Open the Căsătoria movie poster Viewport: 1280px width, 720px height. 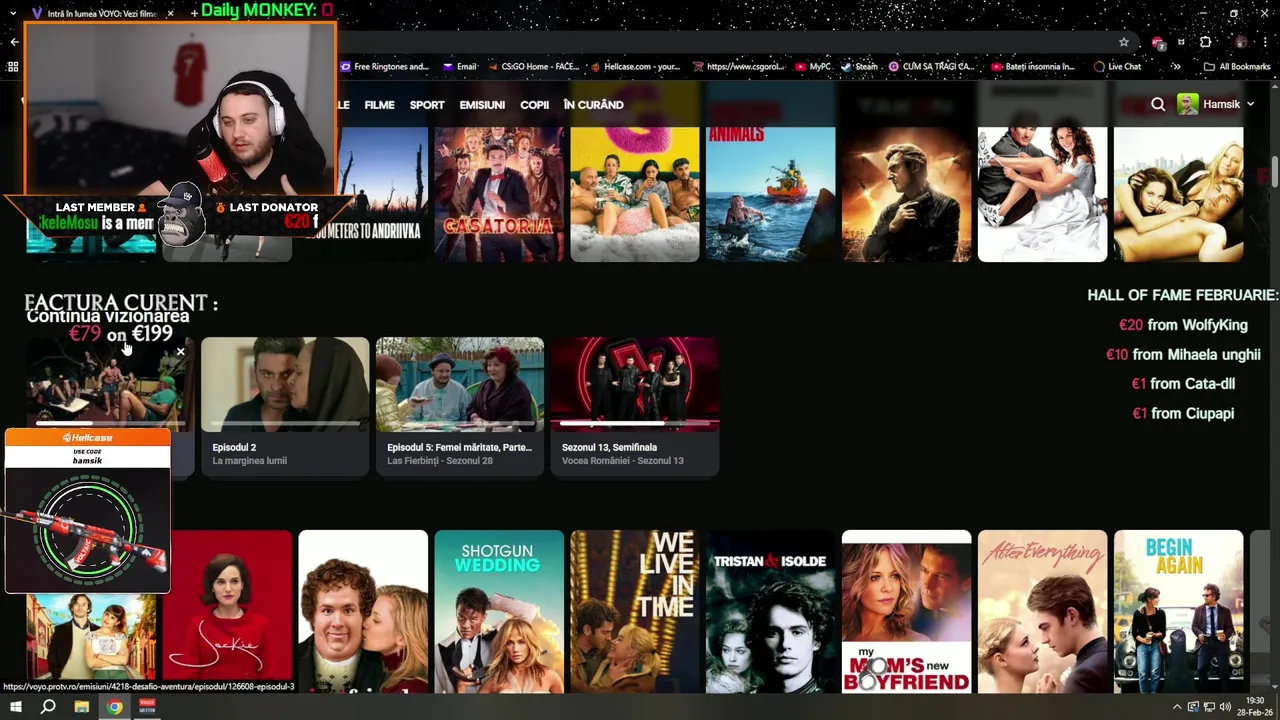click(x=499, y=194)
